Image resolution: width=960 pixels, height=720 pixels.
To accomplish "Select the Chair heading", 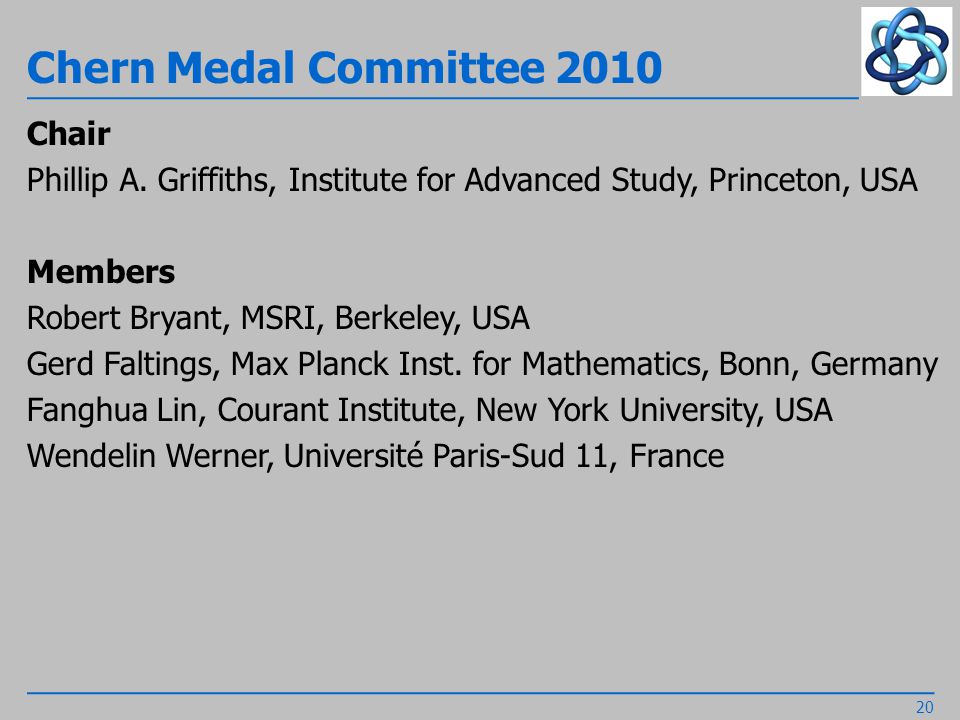I will coord(69,134).
